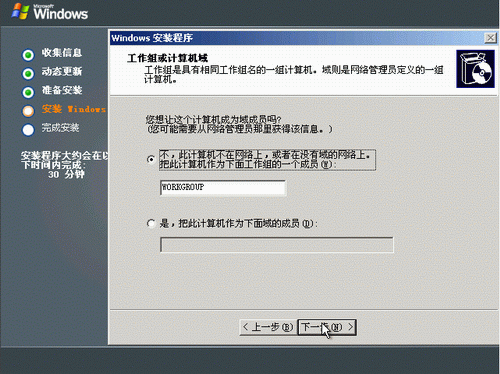This screenshot has width=500, height=374.
Task: Choose the domain member radio option
Action: [x=151, y=223]
